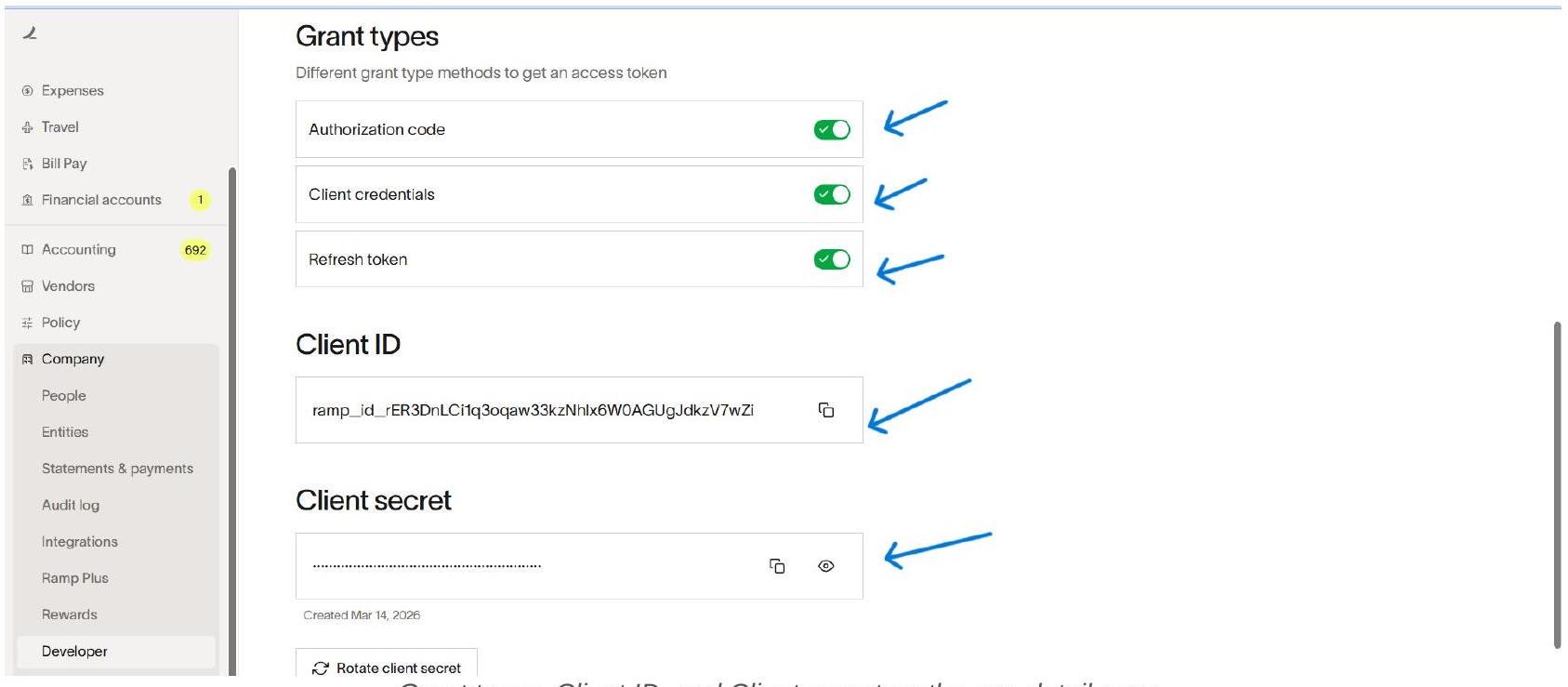
Task: Click the rotate arrows icon
Action: coord(321,668)
